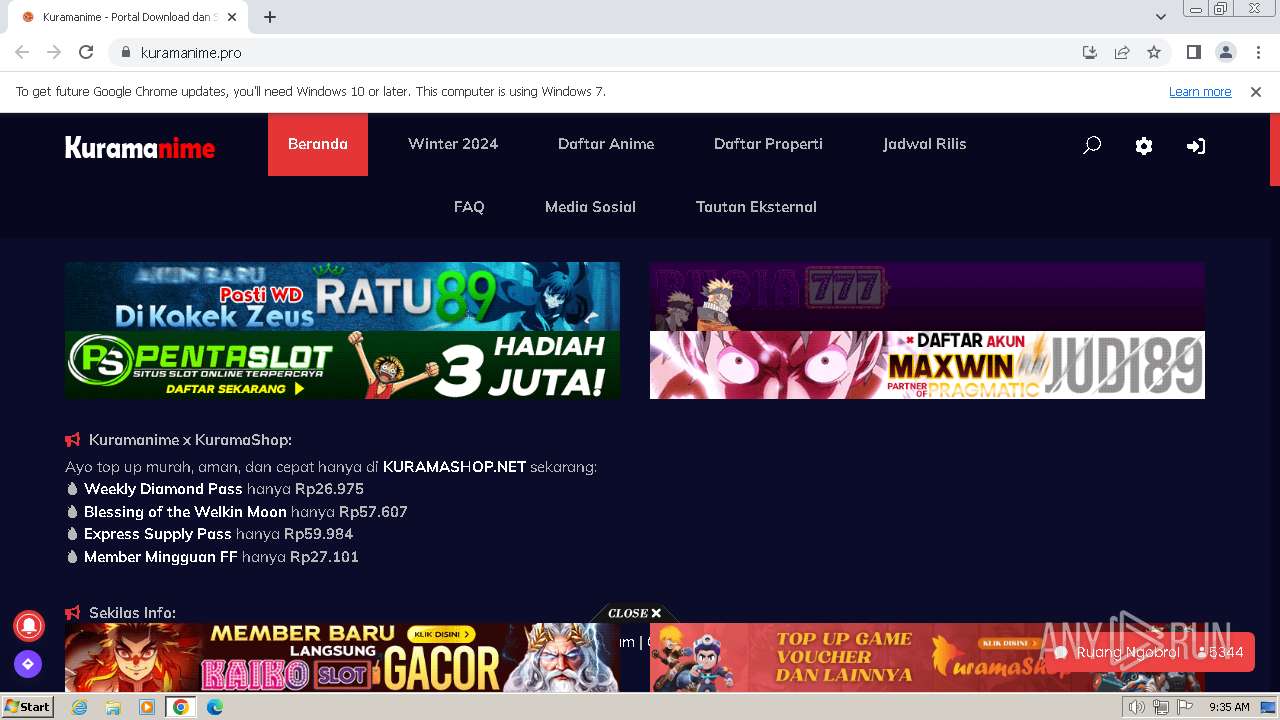The width and height of the screenshot is (1280, 720).
Task: Click Weekly Diamond Pass offer
Action: [x=163, y=489]
